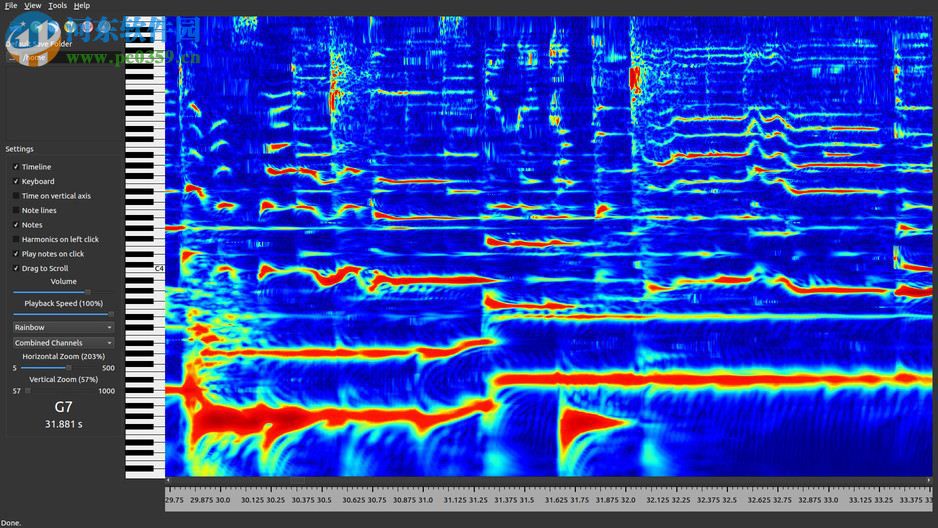Disable Play notes on click
938x528 pixels.
pos(16,254)
